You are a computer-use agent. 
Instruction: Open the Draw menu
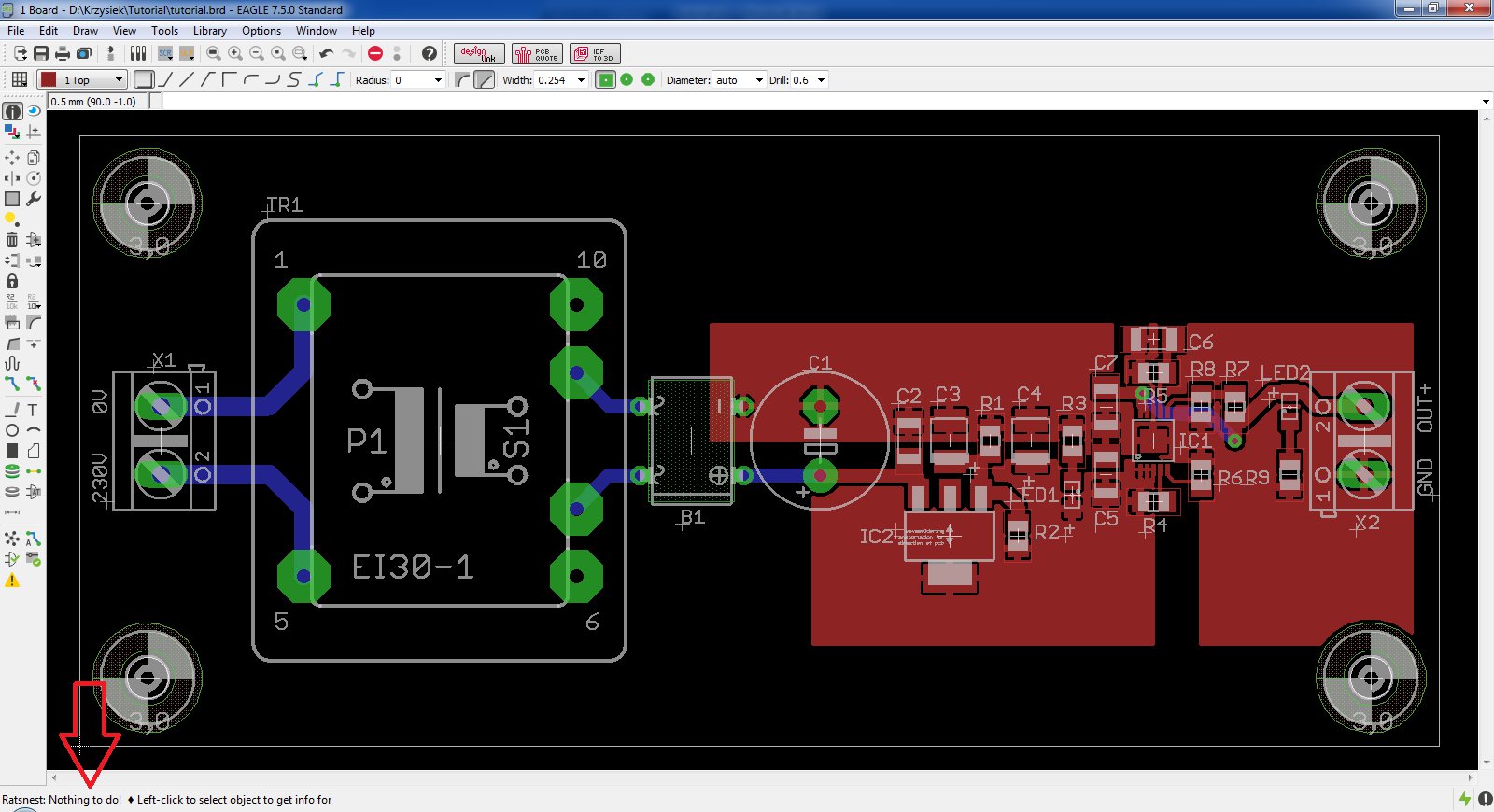pyautogui.click(x=85, y=31)
